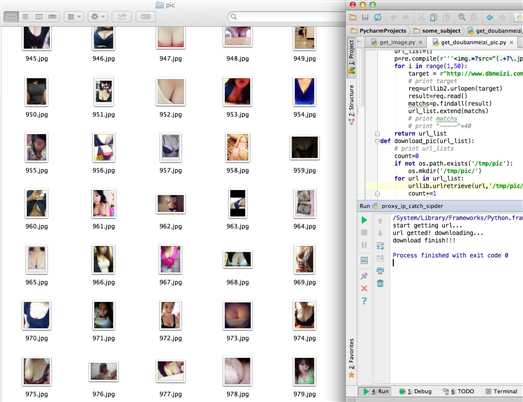The width and height of the screenshot is (523, 402).
Task: Open the 4: Run tool window button
Action: 376,391
